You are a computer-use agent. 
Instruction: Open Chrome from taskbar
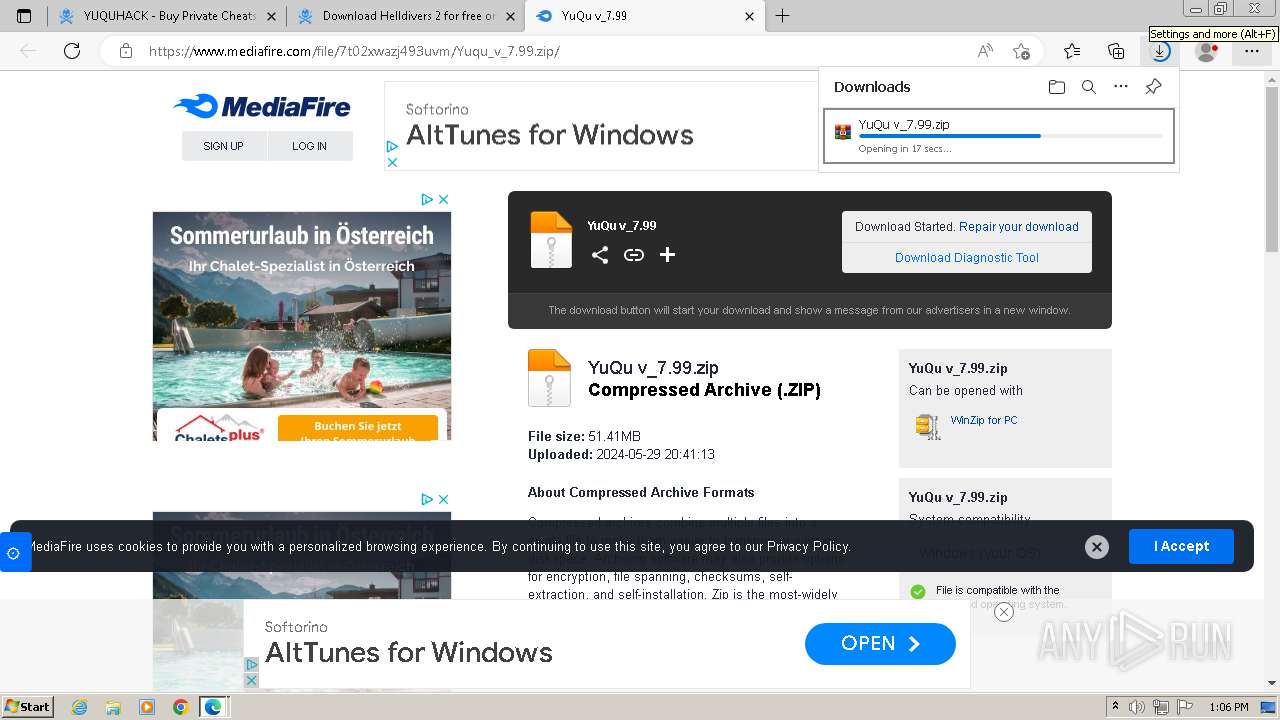180,707
